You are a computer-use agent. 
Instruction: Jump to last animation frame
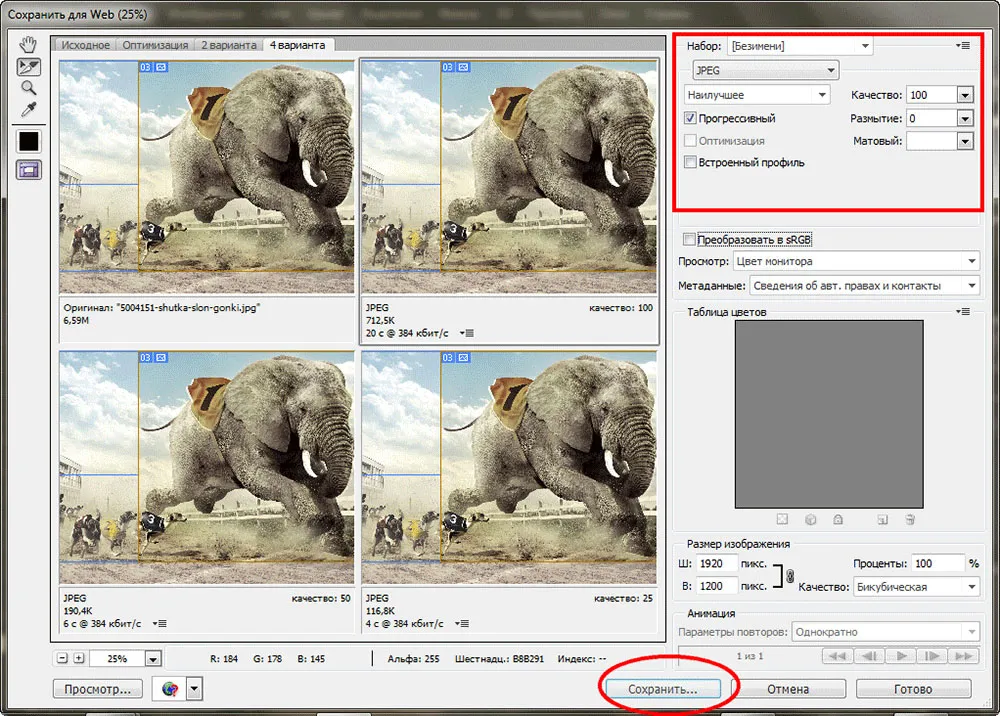(964, 656)
